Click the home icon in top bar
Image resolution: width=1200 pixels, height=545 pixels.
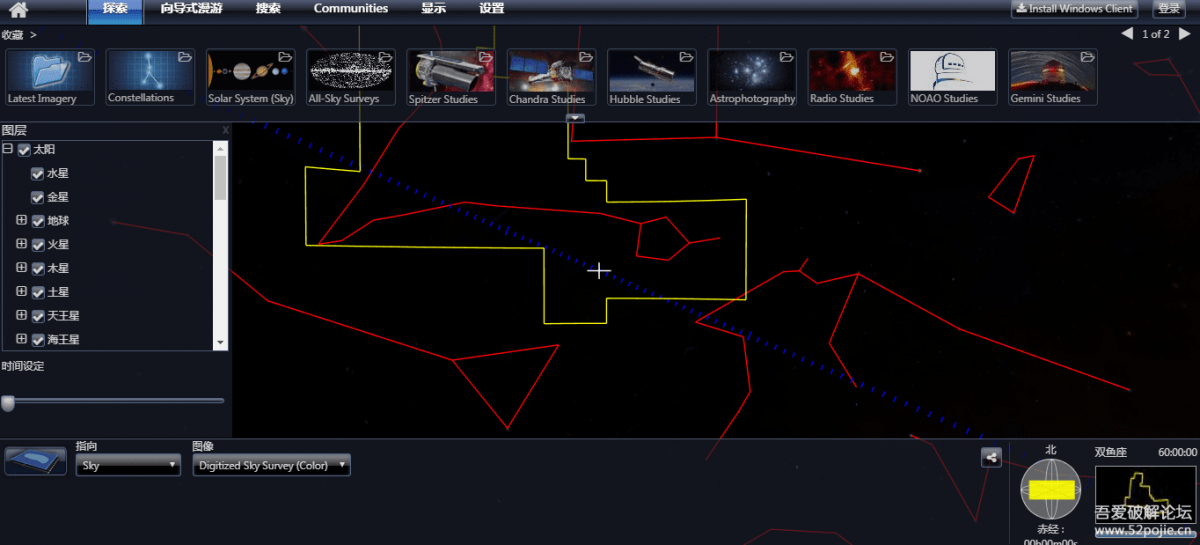coord(18,10)
